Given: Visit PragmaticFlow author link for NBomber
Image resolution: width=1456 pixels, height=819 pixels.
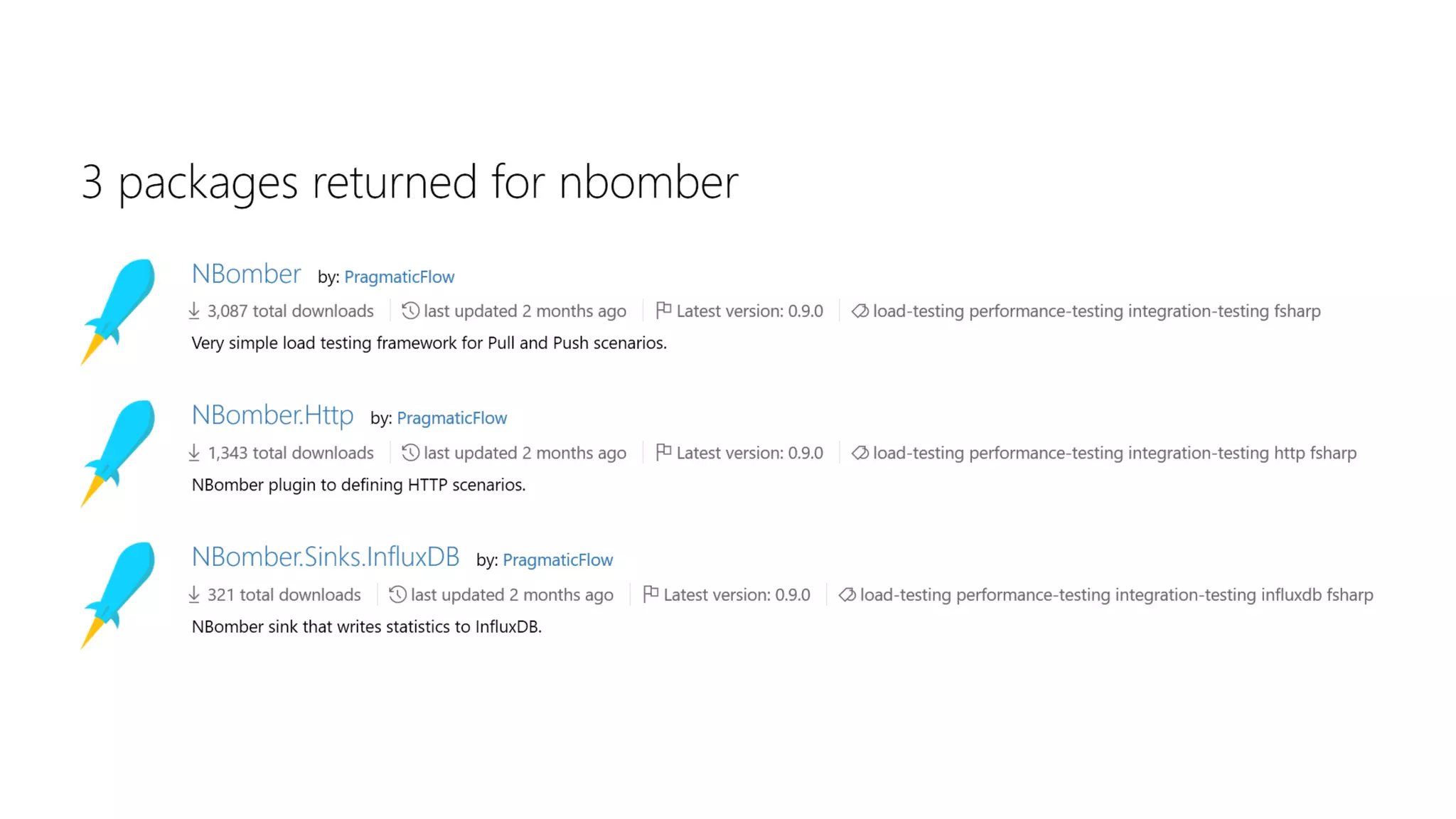Looking at the screenshot, I should 399,277.
